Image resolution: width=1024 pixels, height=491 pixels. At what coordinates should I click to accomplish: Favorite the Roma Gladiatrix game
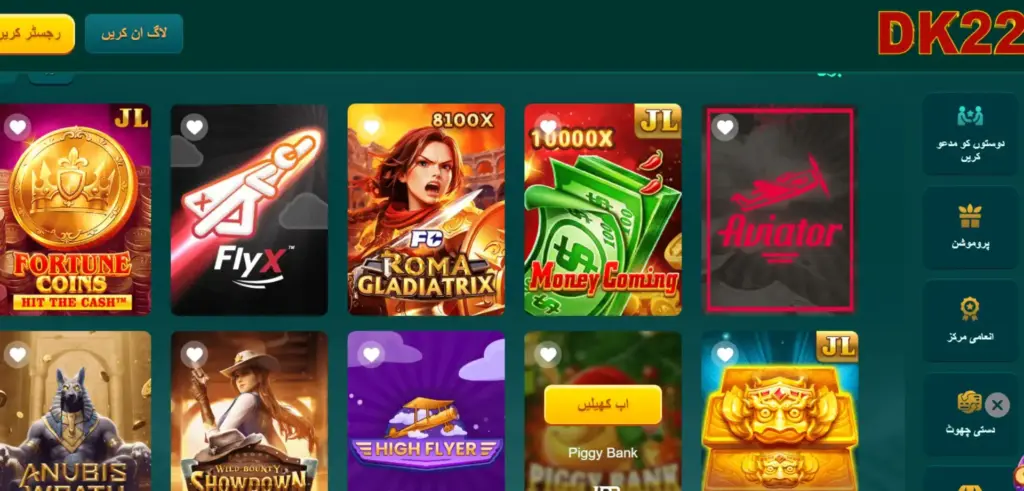[x=371, y=127]
